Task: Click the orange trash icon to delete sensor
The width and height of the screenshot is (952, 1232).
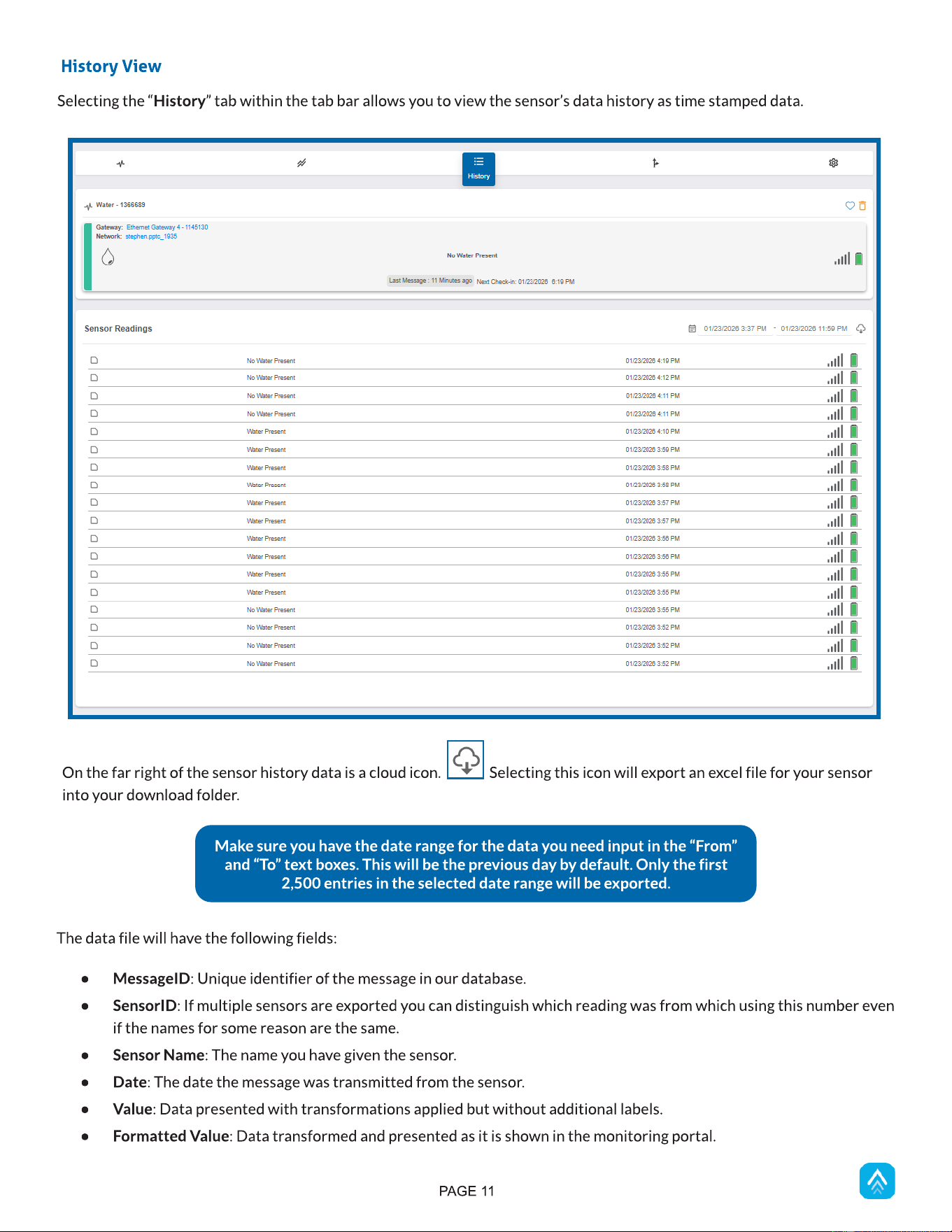Action: (x=862, y=206)
